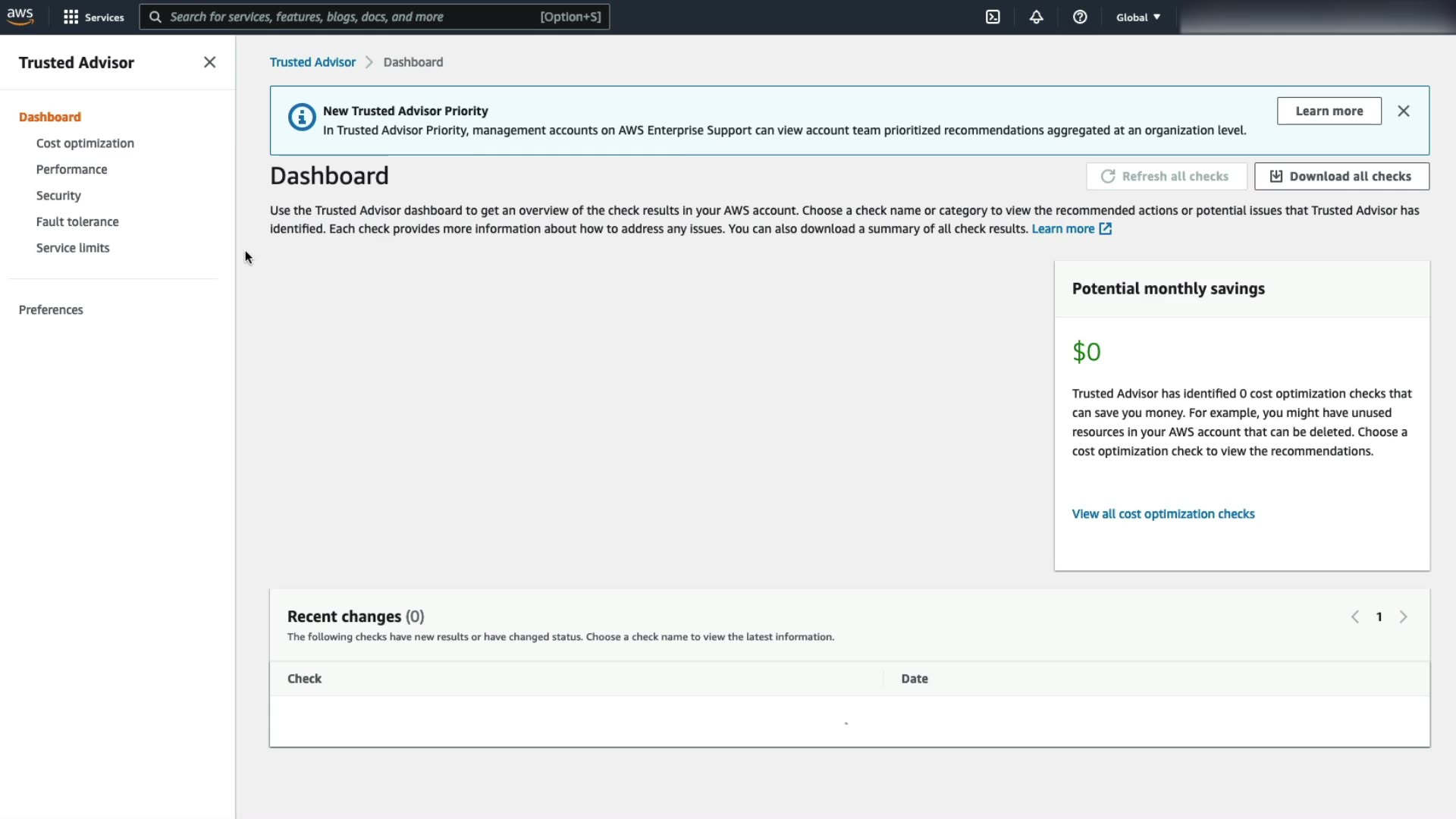Screen dimensions: 1456x819
Task: Click Learn more in the banner
Action: pos(1329,111)
